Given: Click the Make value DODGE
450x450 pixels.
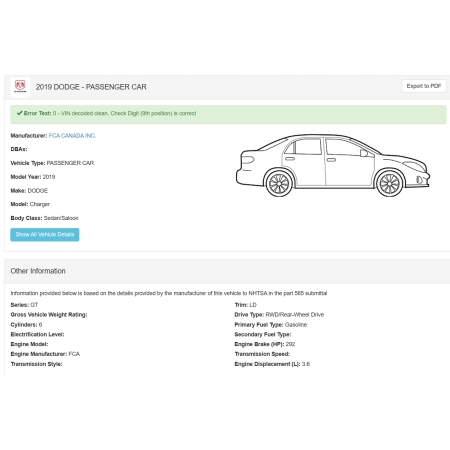Looking at the screenshot, I should tap(38, 191).
